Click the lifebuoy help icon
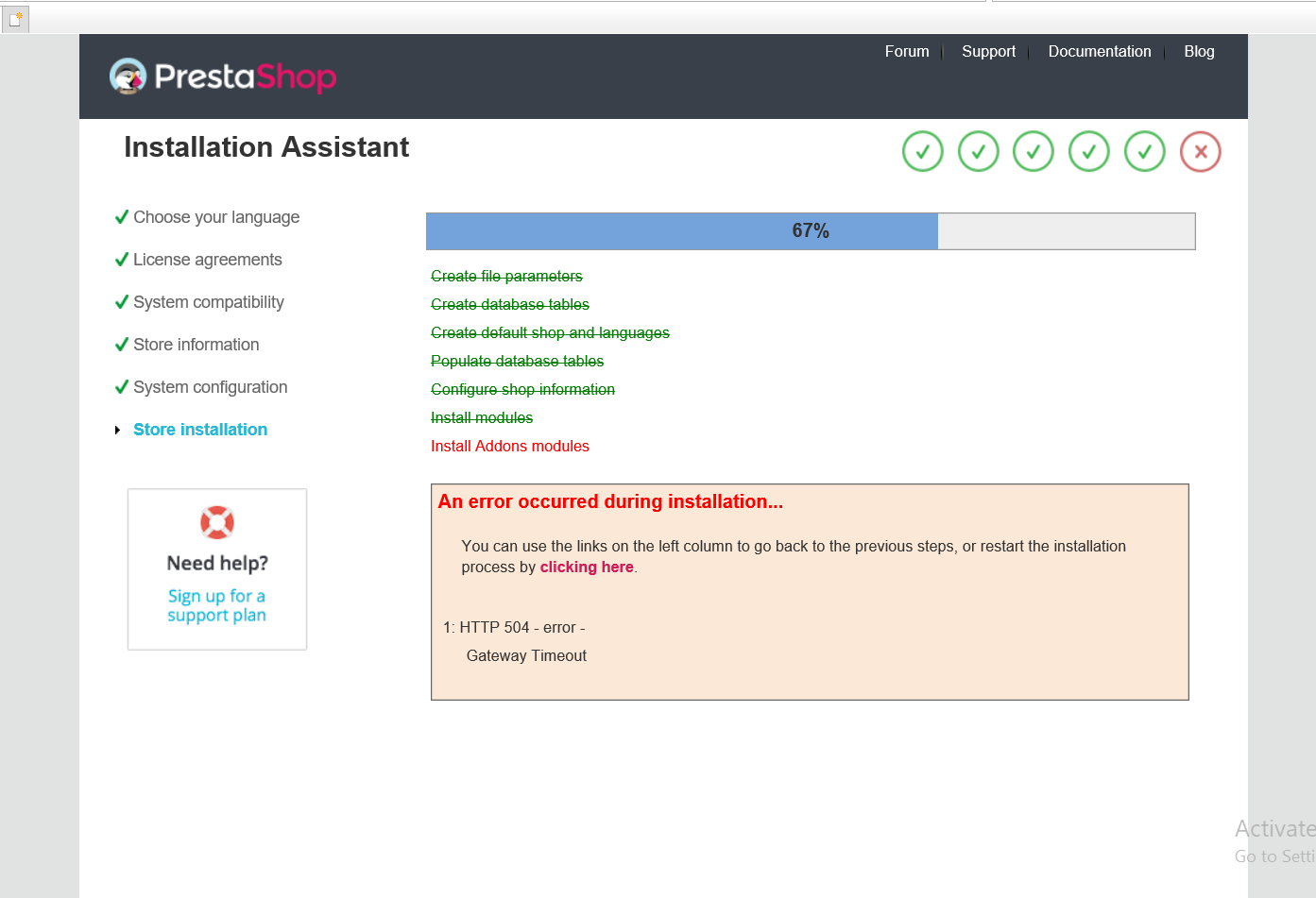Image resolution: width=1316 pixels, height=898 pixels. pos(217,522)
